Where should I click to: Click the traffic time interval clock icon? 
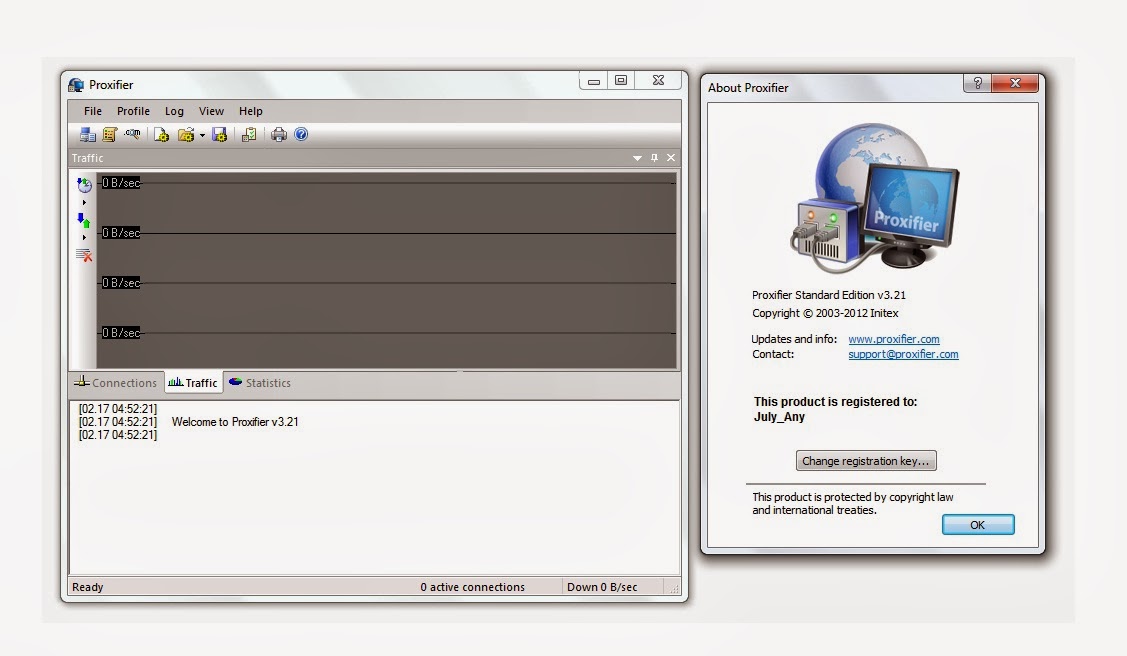84,185
